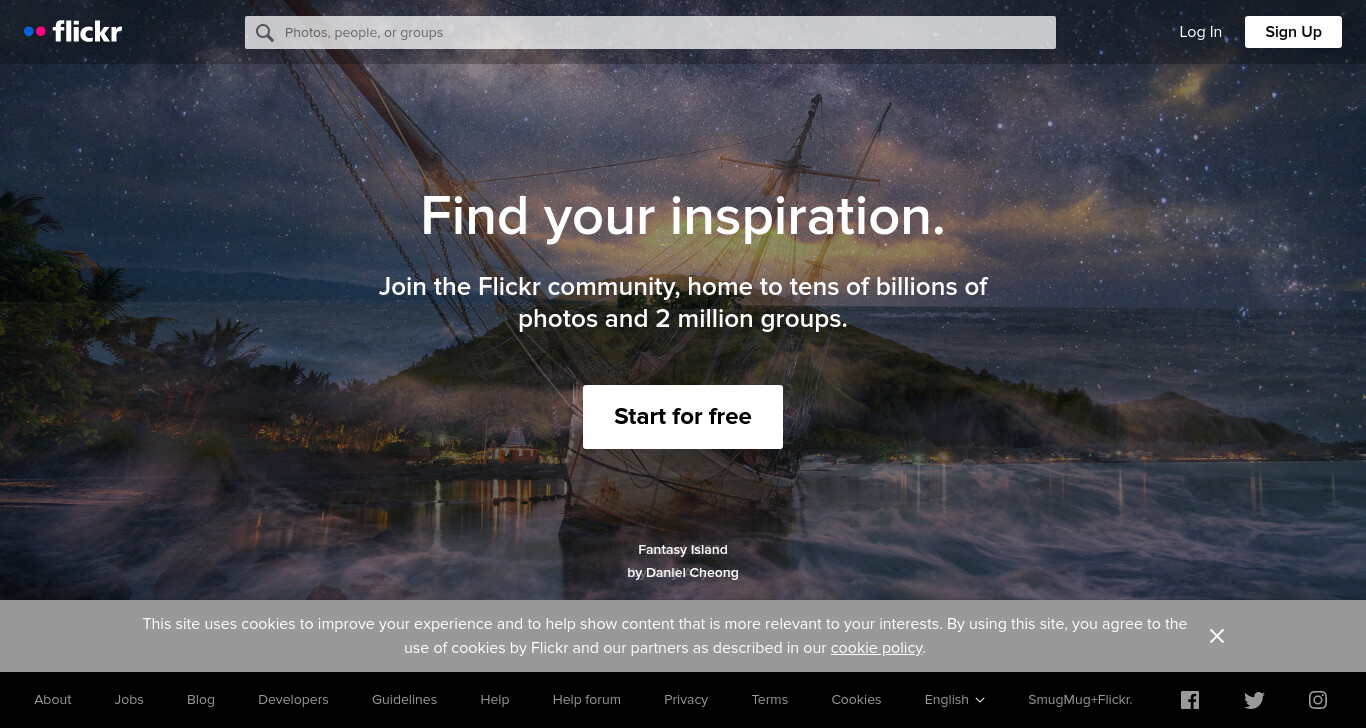Go to the About page
Image resolution: width=1366 pixels, height=728 pixels.
coord(53,700)
